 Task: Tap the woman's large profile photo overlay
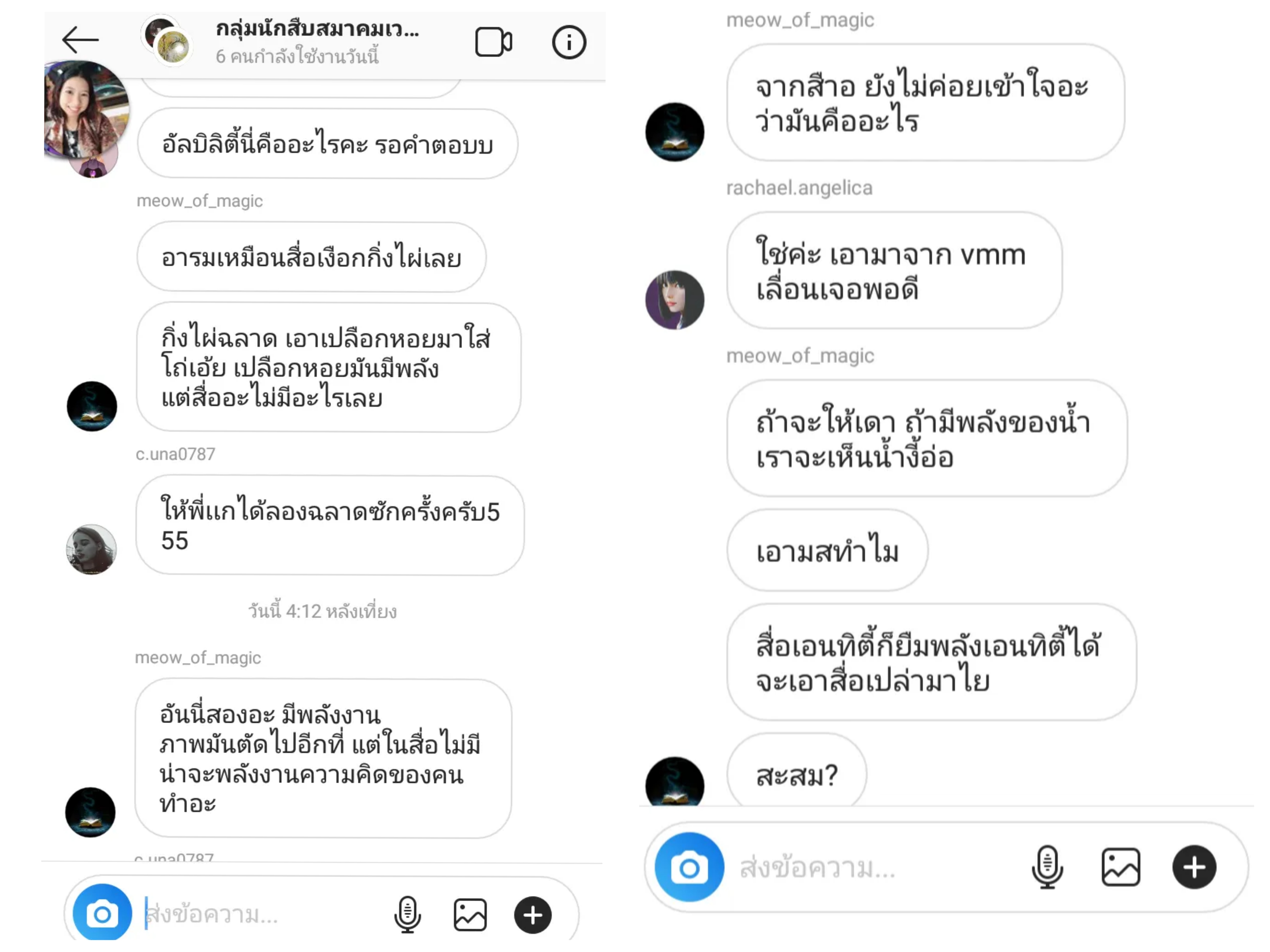point(86,109)
